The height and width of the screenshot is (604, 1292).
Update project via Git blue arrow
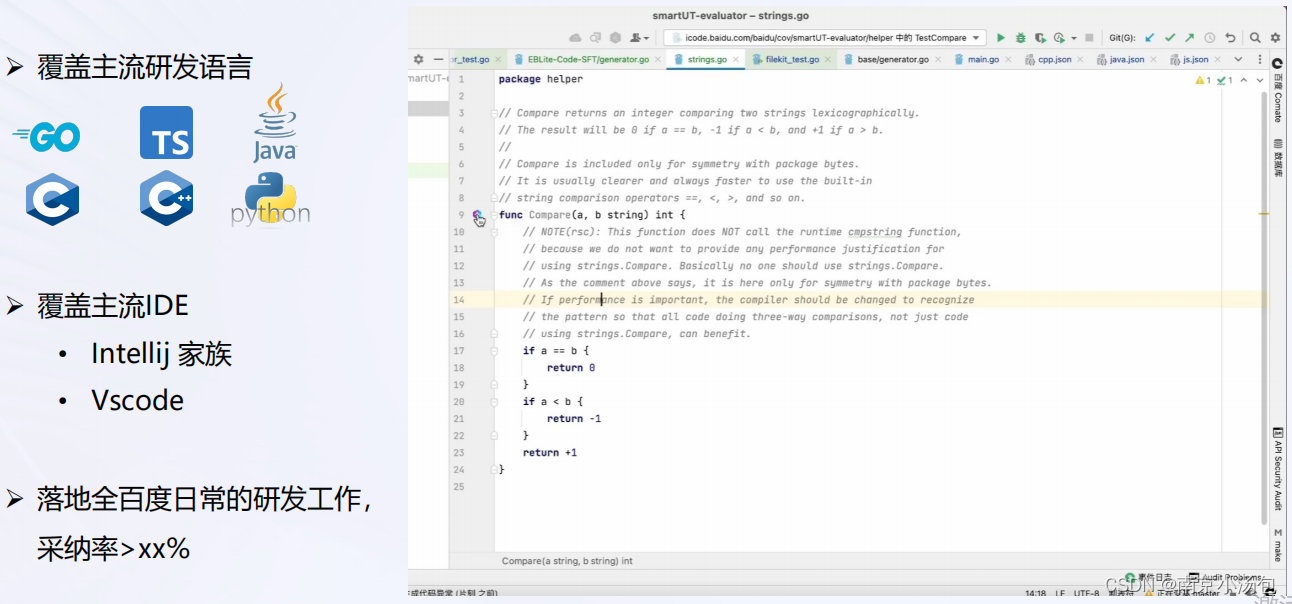[x=1149, y=38]
